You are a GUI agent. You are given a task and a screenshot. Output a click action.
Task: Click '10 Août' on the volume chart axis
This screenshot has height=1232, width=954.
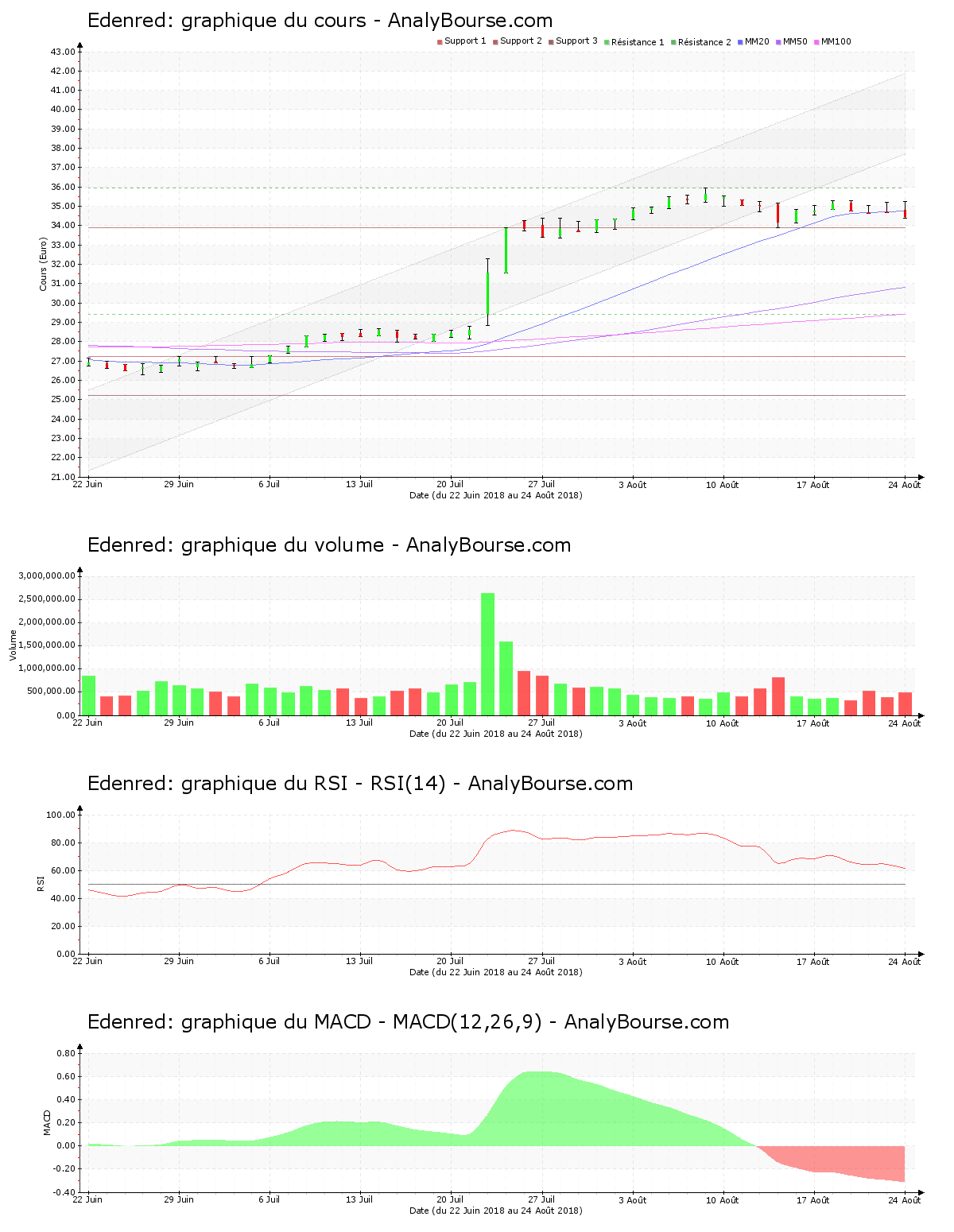(x=723, y=723)
